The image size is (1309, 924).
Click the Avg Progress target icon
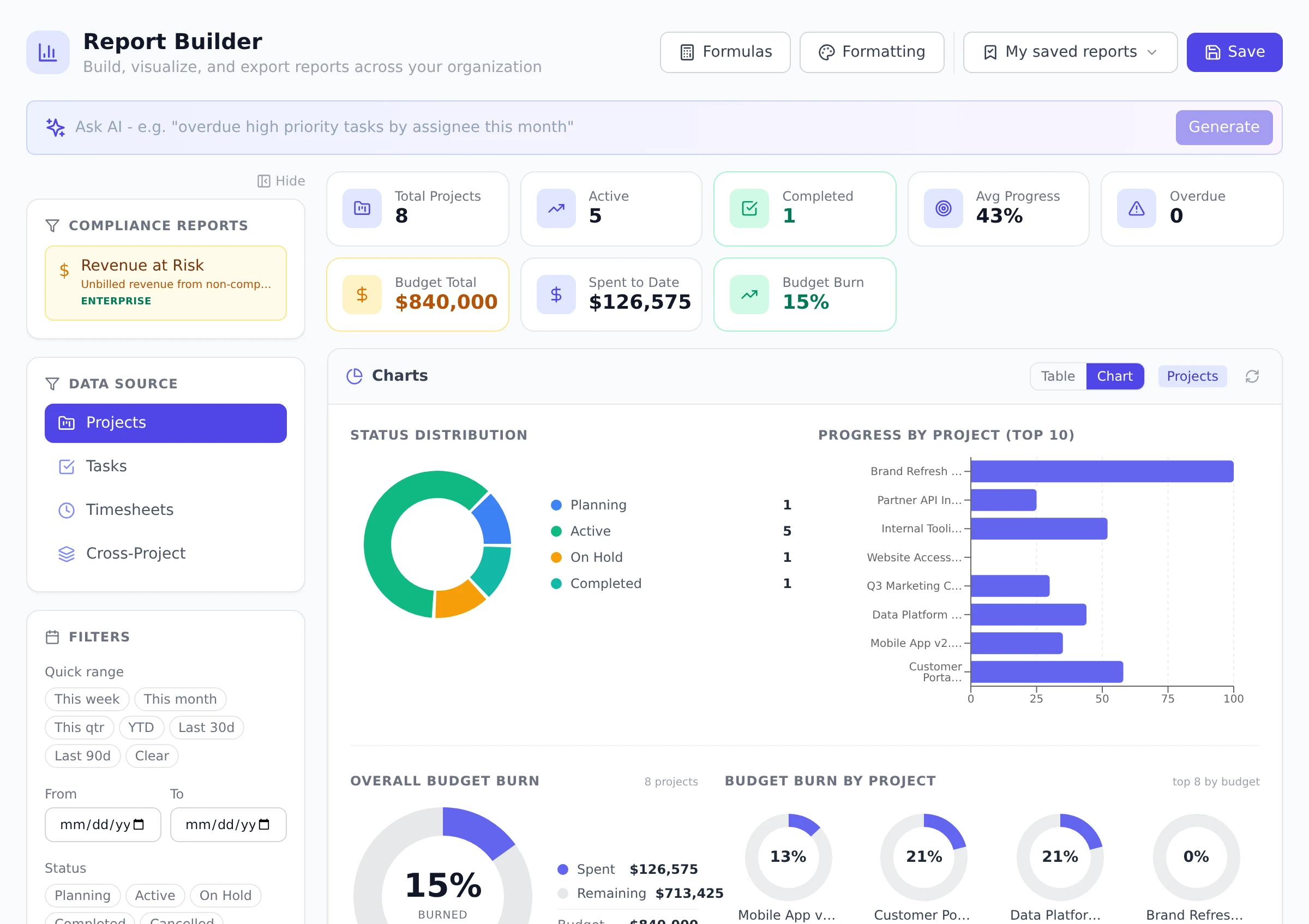[x=943, y=208]
